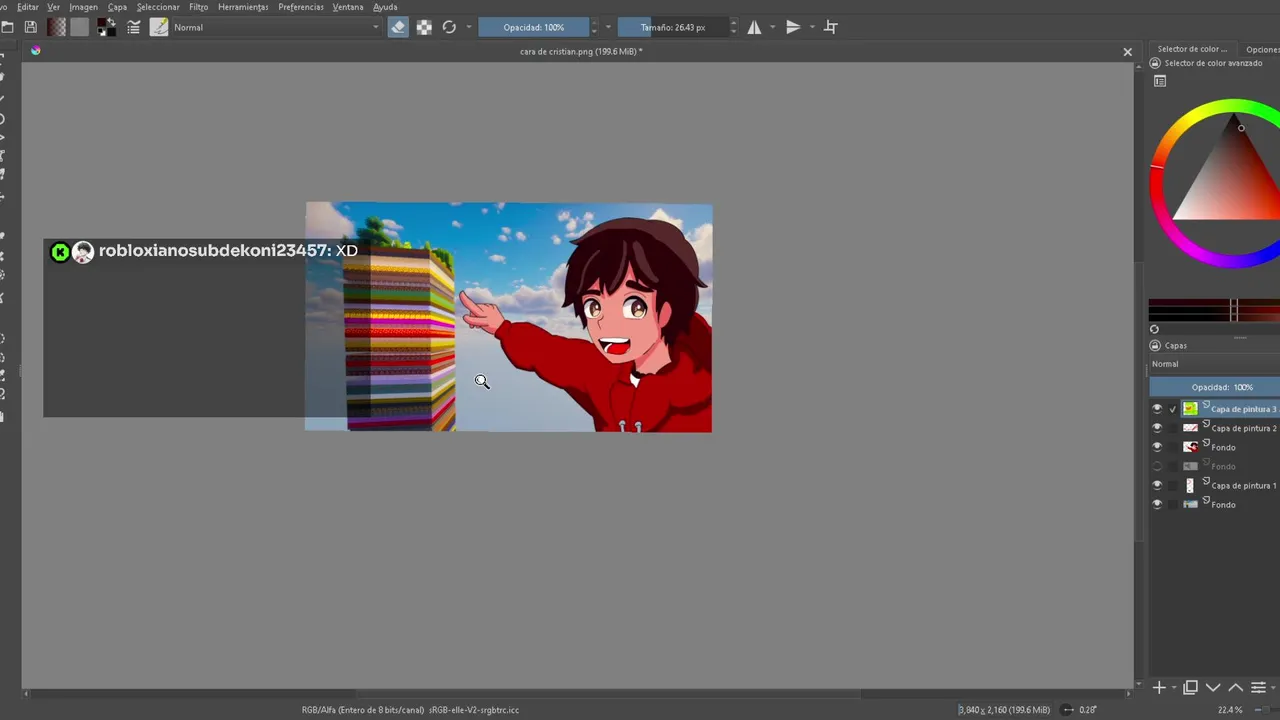Adjust the top Opacidad 100% slider

pyautogui.click(x=533, y=27)
